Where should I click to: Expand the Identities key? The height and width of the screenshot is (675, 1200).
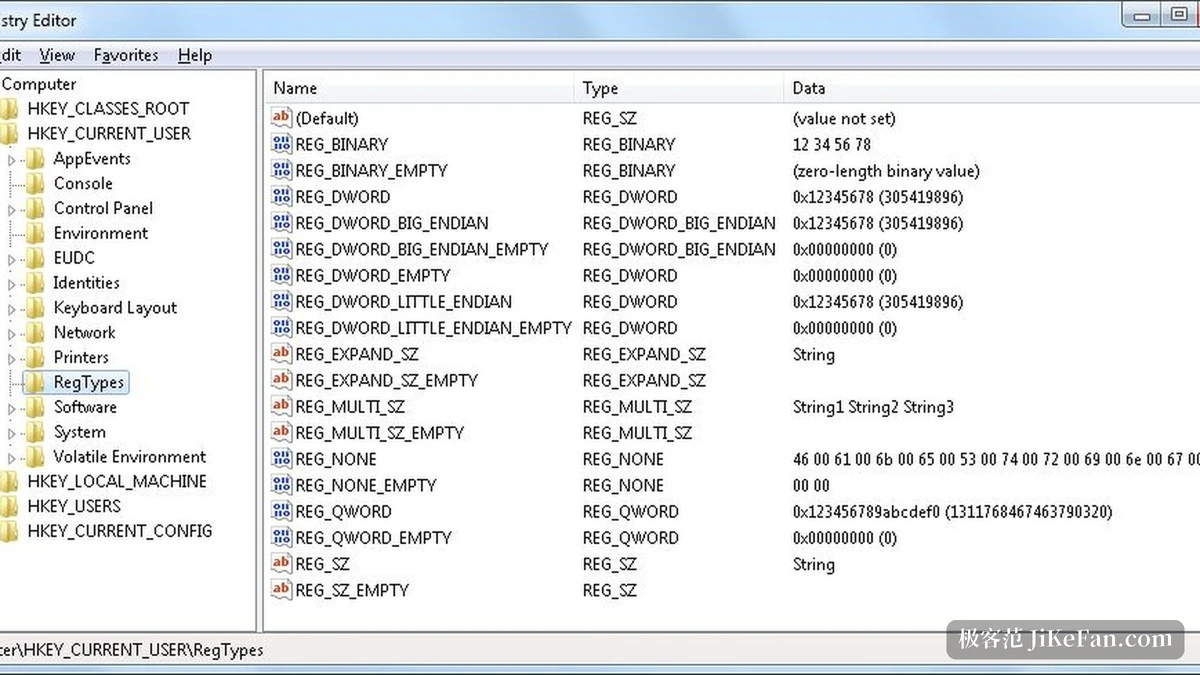tap(12, 283)
